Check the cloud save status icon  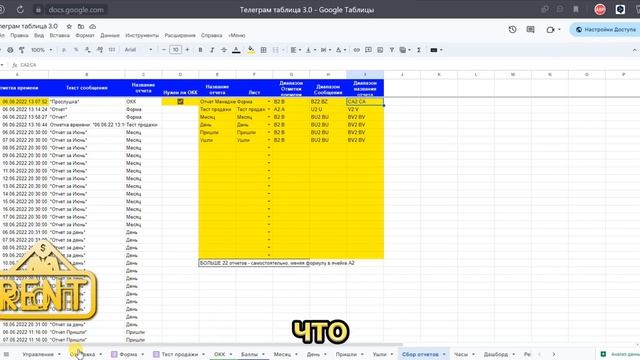click(x=93, y=27)
